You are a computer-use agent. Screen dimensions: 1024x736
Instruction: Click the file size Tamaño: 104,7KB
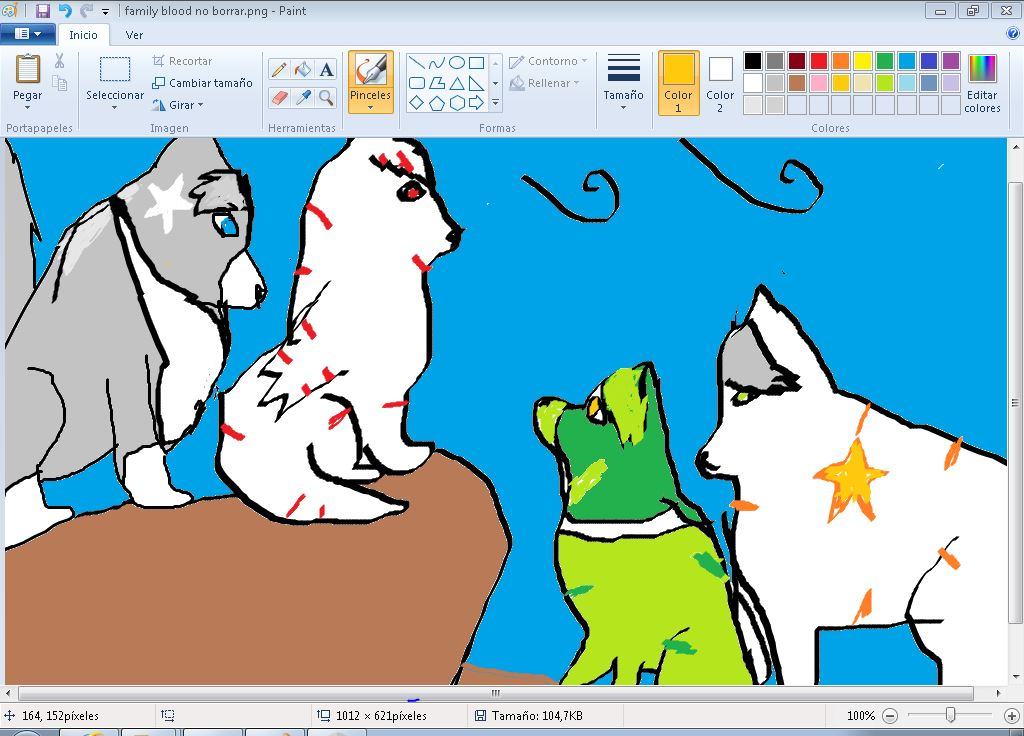click(x=537, y=716)
